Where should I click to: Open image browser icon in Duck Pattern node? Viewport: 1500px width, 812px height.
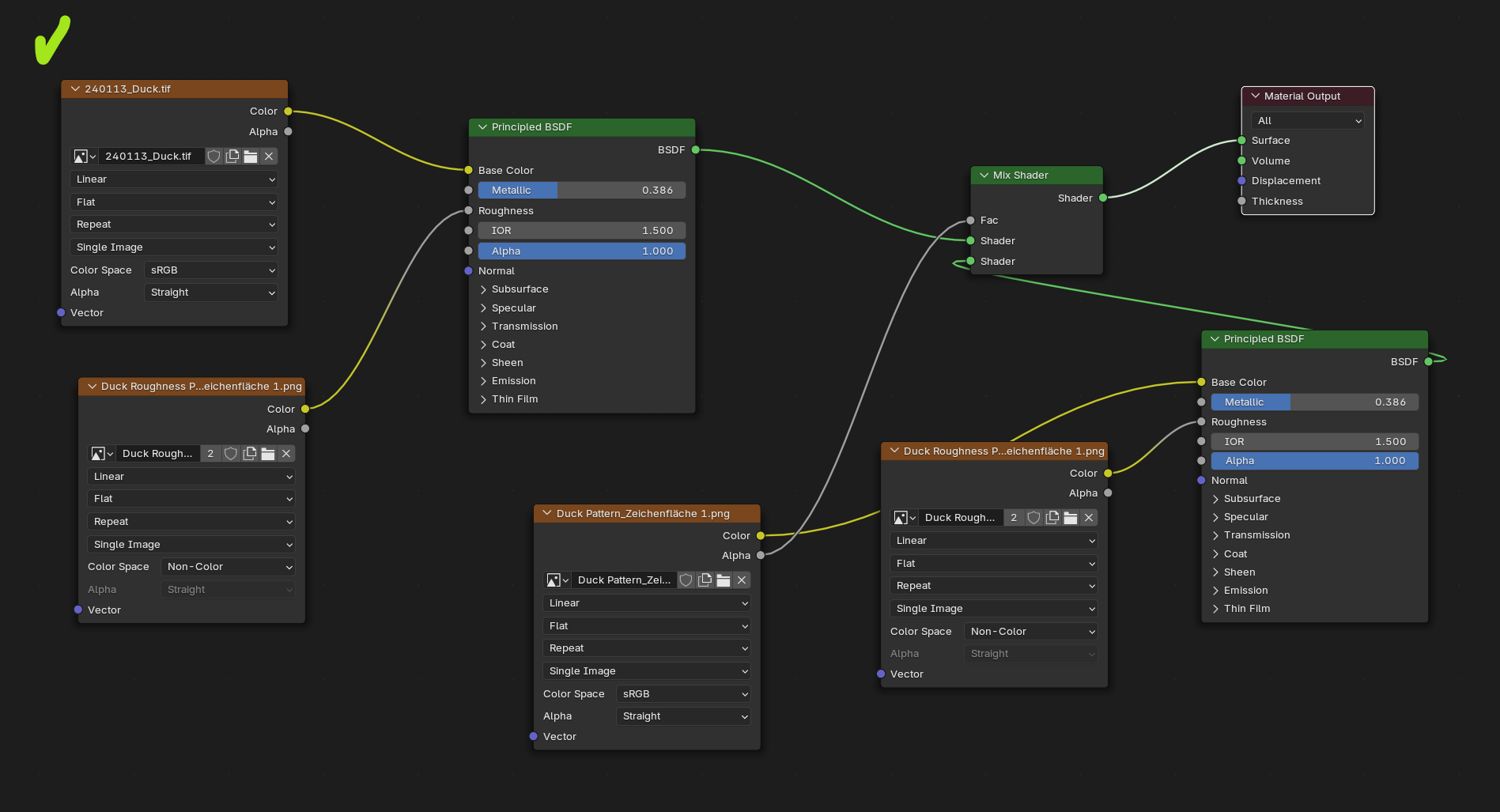click(x=557, y=580)
